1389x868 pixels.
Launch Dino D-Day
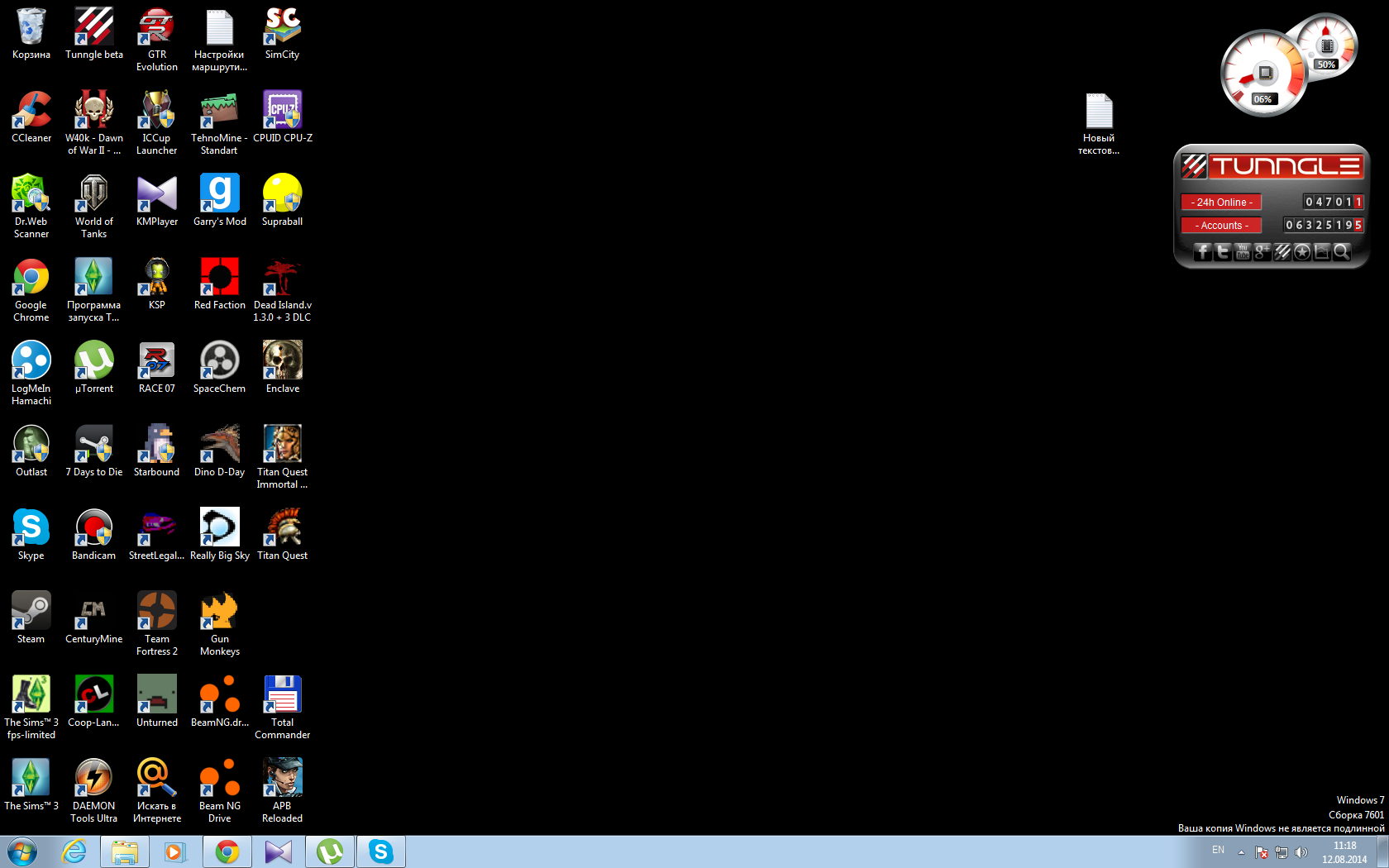(x=220, y=451)
